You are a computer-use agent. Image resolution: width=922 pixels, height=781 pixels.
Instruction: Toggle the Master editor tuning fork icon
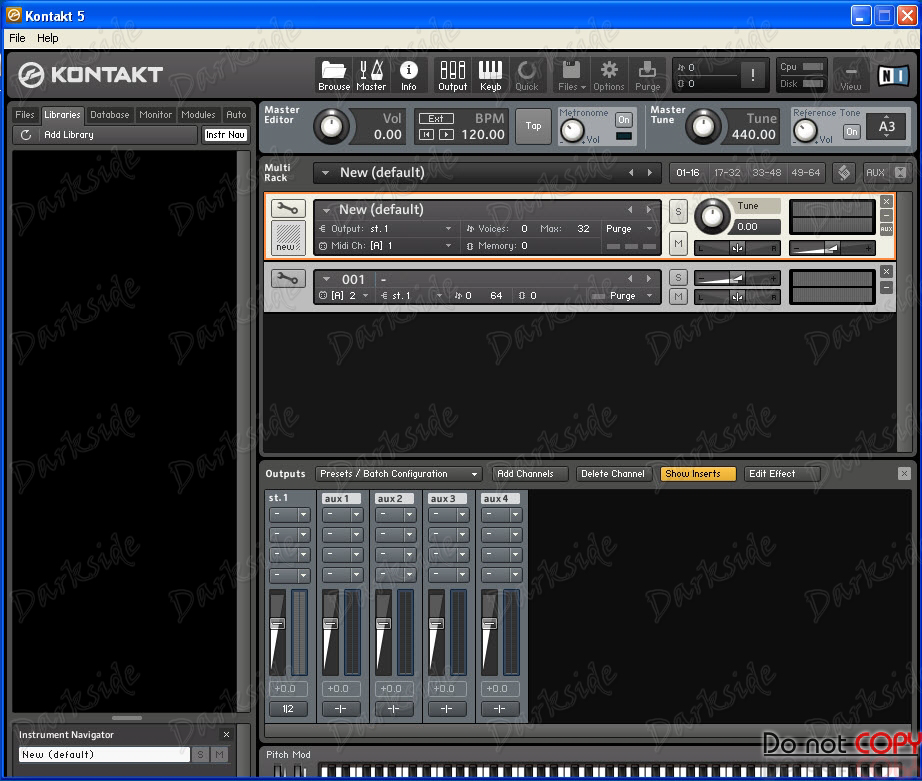pyautogui.click(x=371, y=75)
